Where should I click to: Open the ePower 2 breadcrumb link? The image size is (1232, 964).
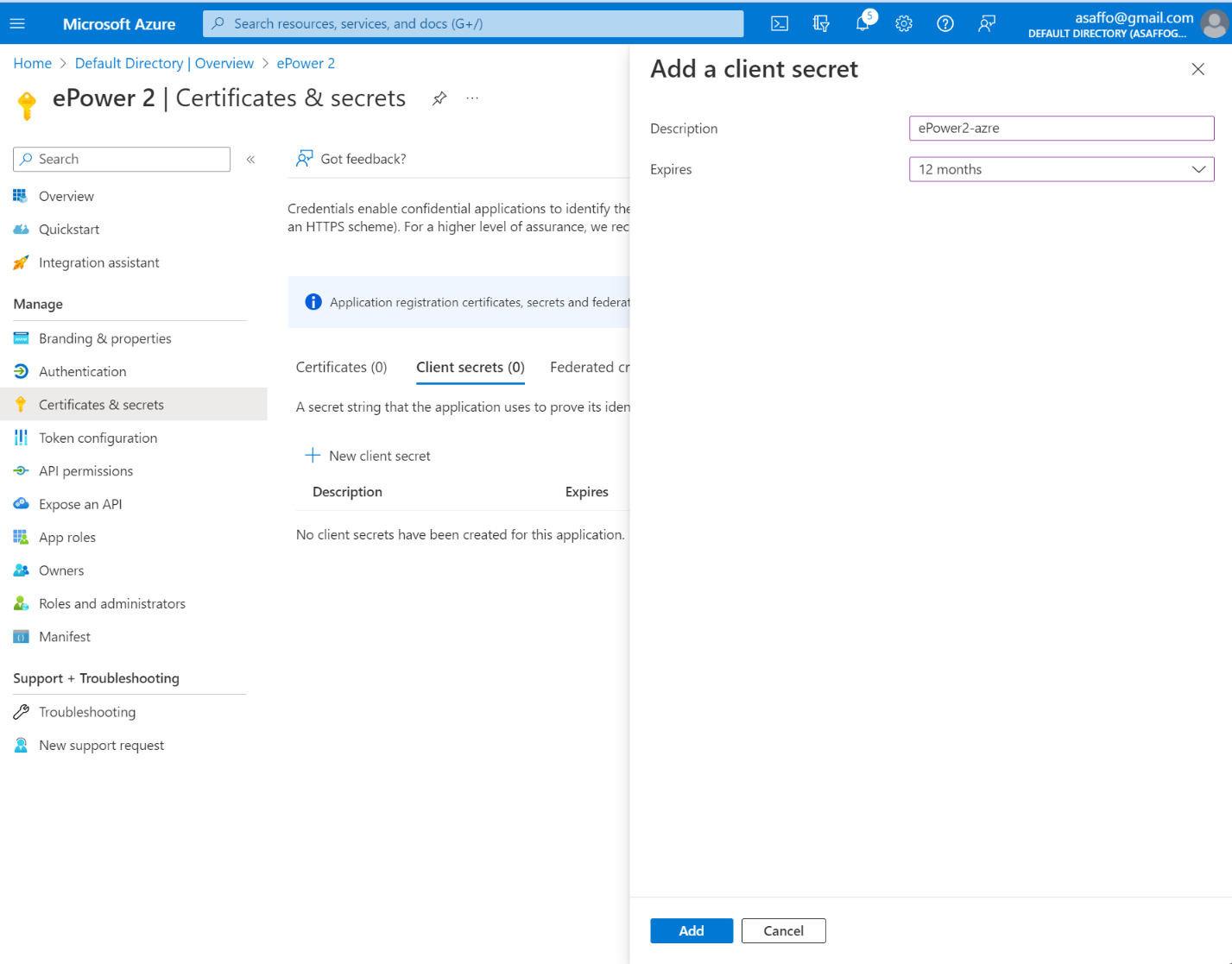pos(306,63)
